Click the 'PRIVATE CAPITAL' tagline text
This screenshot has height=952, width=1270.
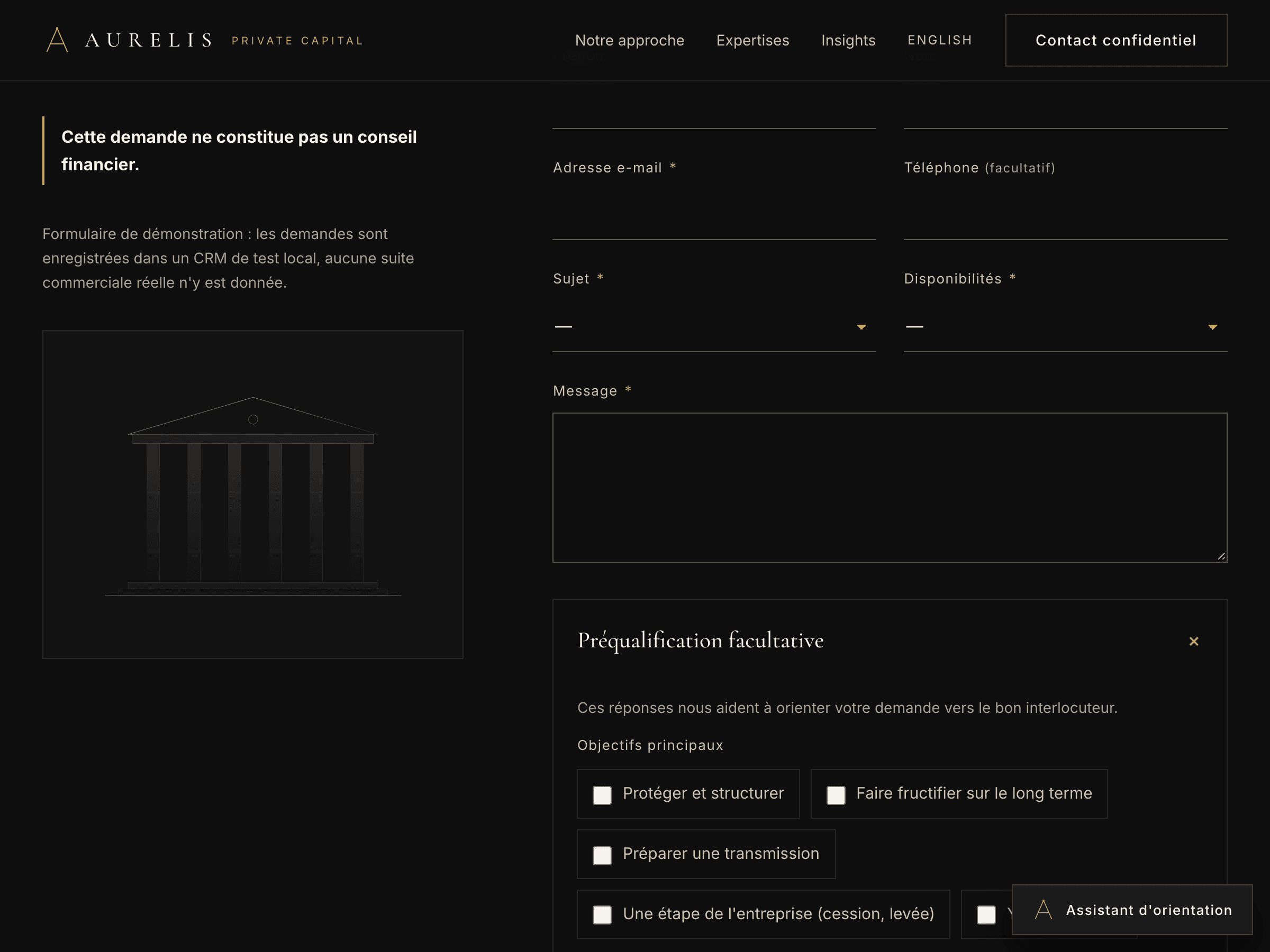(x=297, y=41)
